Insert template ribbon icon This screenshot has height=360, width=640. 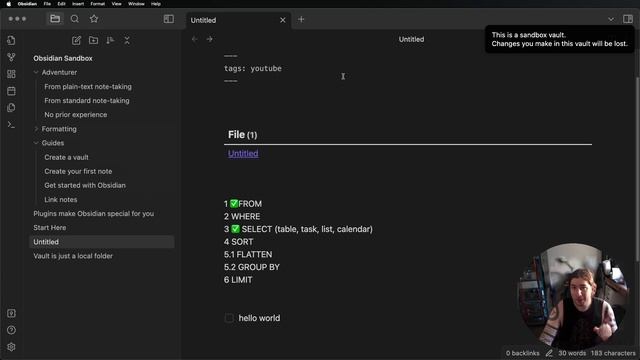(11, 107)
